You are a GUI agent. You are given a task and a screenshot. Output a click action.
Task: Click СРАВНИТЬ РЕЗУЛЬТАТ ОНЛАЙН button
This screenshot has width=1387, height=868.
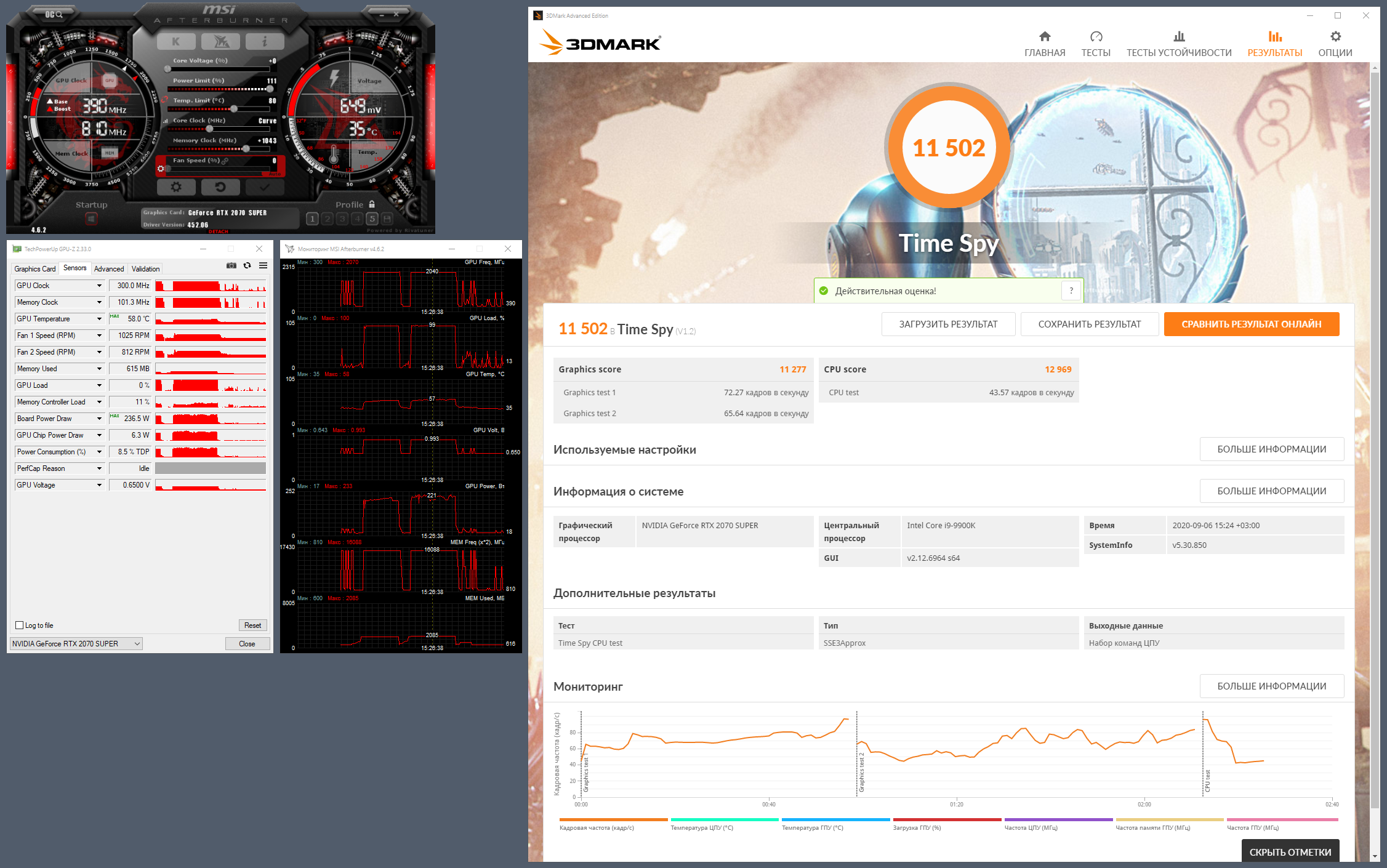pyautogui.click(x=1251, y=324)
